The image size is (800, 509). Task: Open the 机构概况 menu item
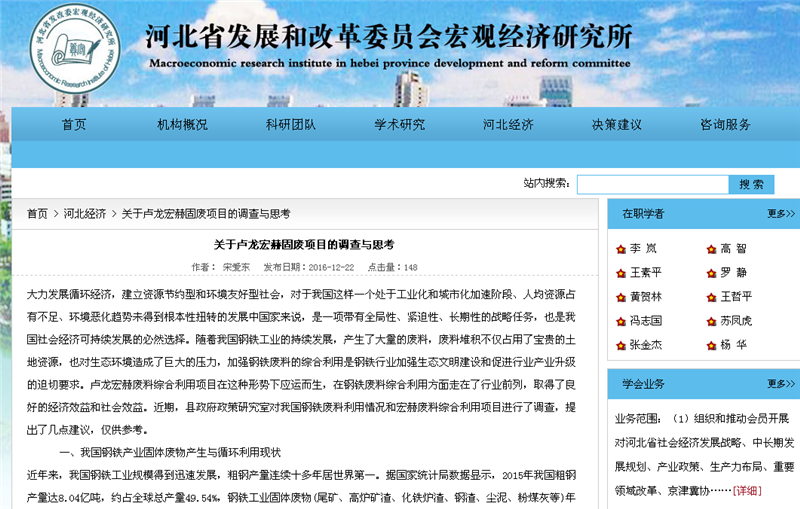[182, 124]
